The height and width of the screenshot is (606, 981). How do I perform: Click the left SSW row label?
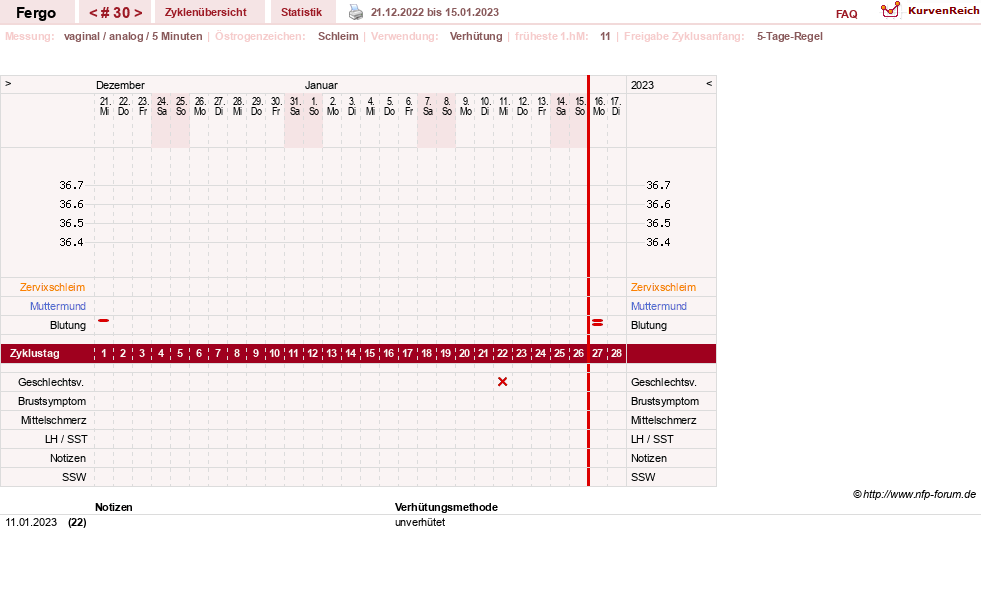pos(74,477)
